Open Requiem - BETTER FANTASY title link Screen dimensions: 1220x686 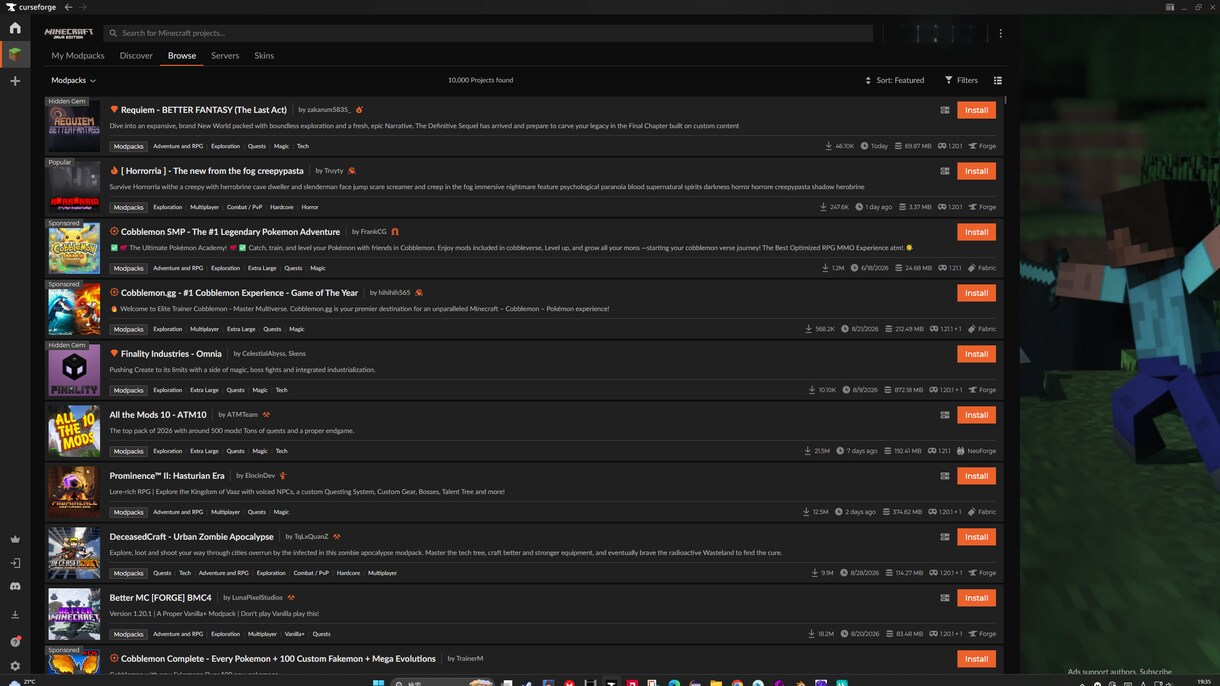[x=204, y=110]
